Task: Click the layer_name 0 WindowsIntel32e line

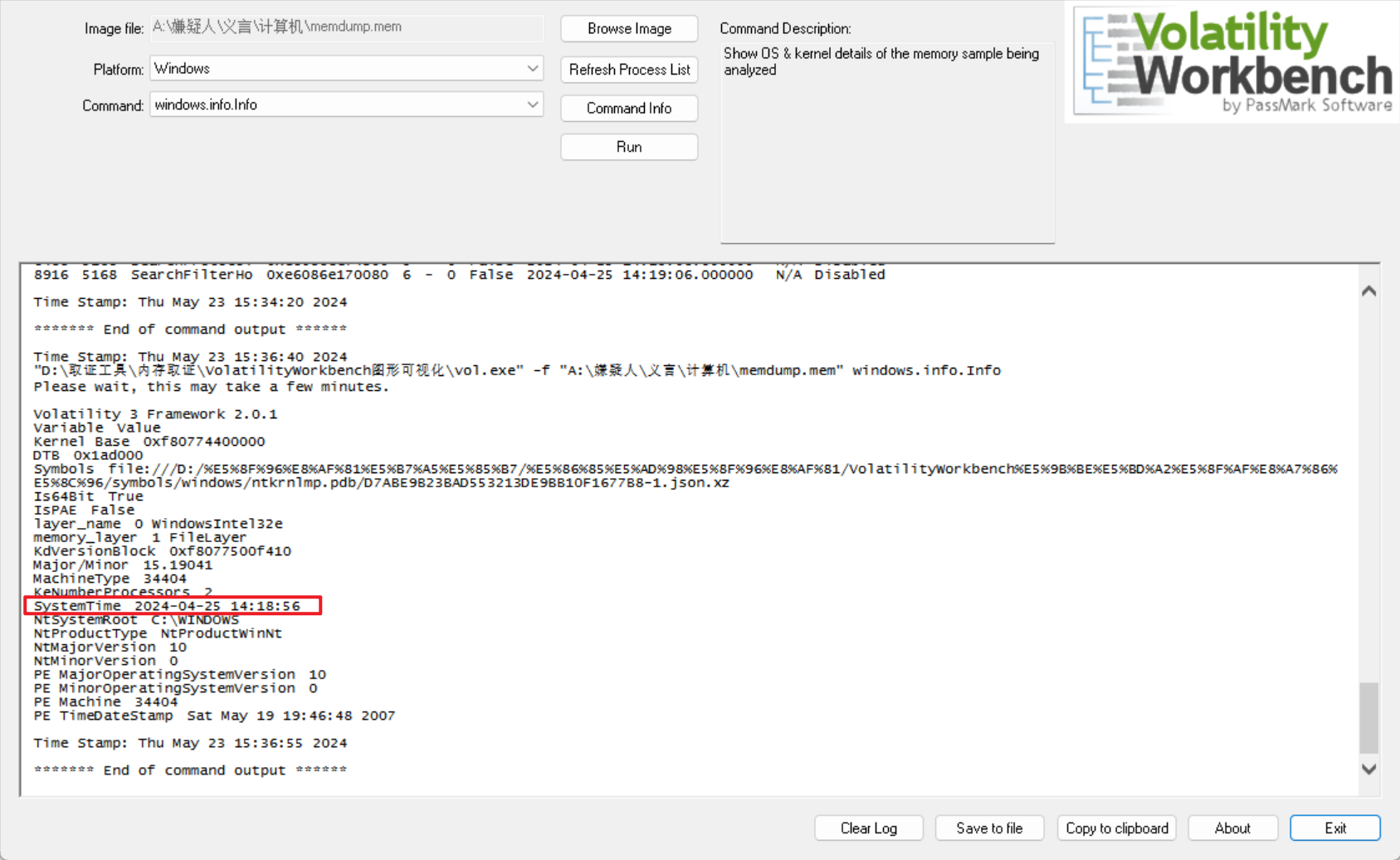Action: point(158,524)
